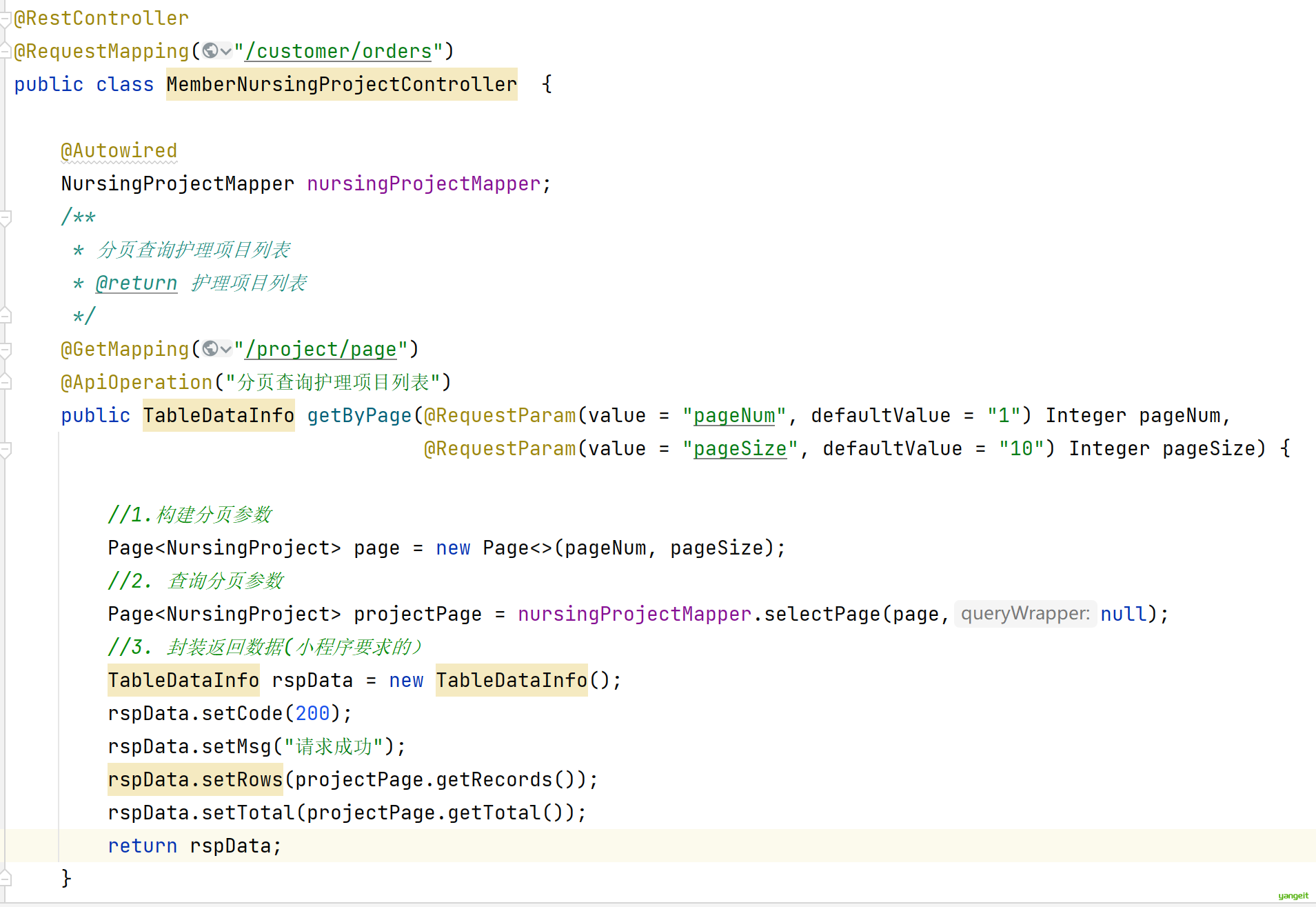Click the defaultValue "1" string
The image size is (1316, 907).
pos(1004,415)
